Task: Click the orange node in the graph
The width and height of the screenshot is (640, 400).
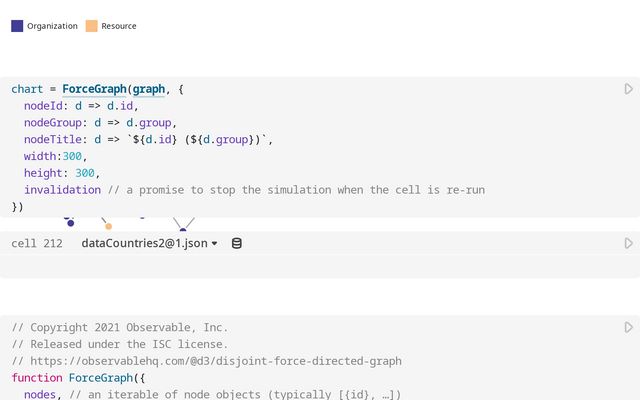Action: point(109,226)
